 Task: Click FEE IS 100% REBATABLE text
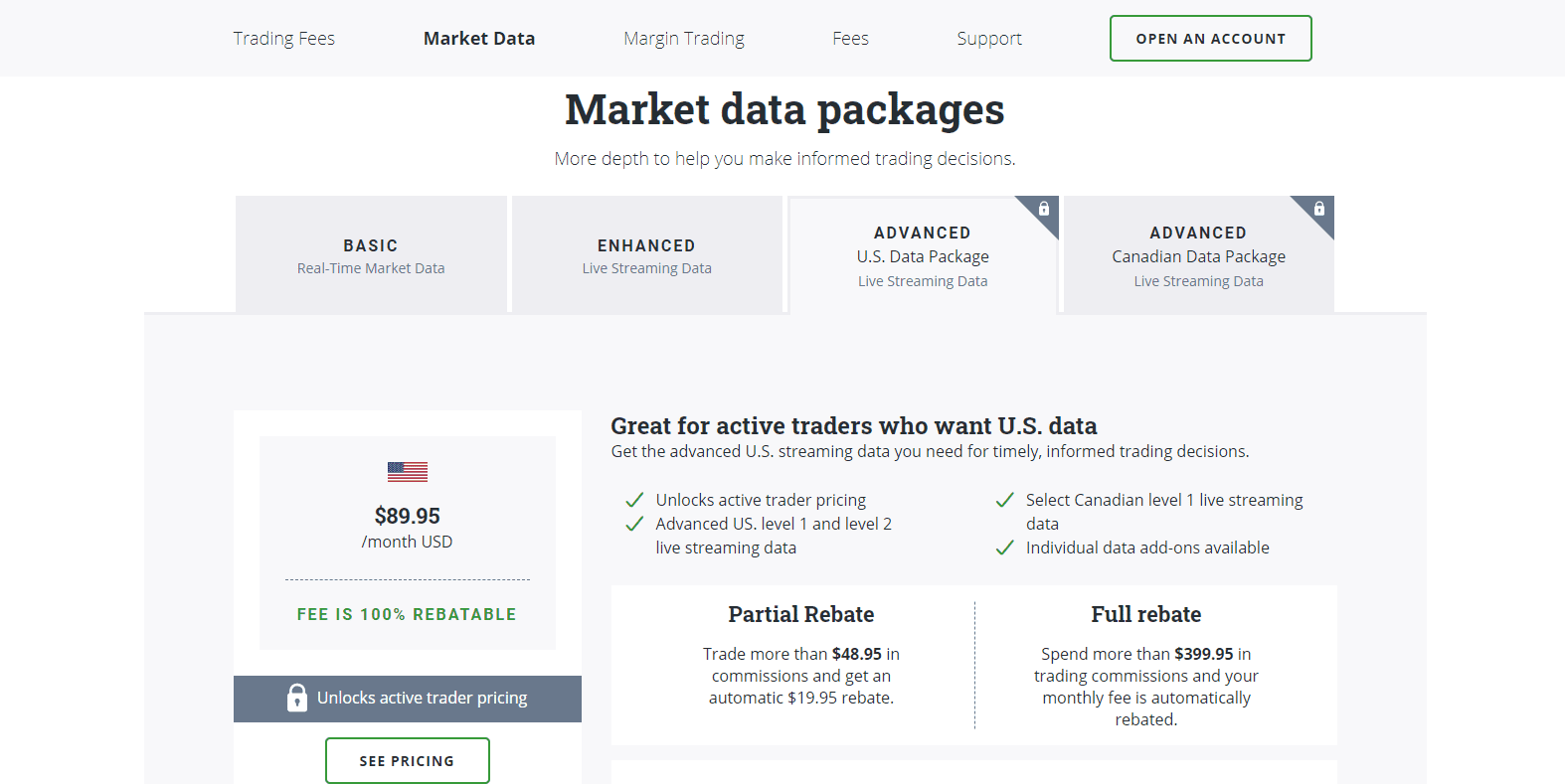tap(407, 614)
